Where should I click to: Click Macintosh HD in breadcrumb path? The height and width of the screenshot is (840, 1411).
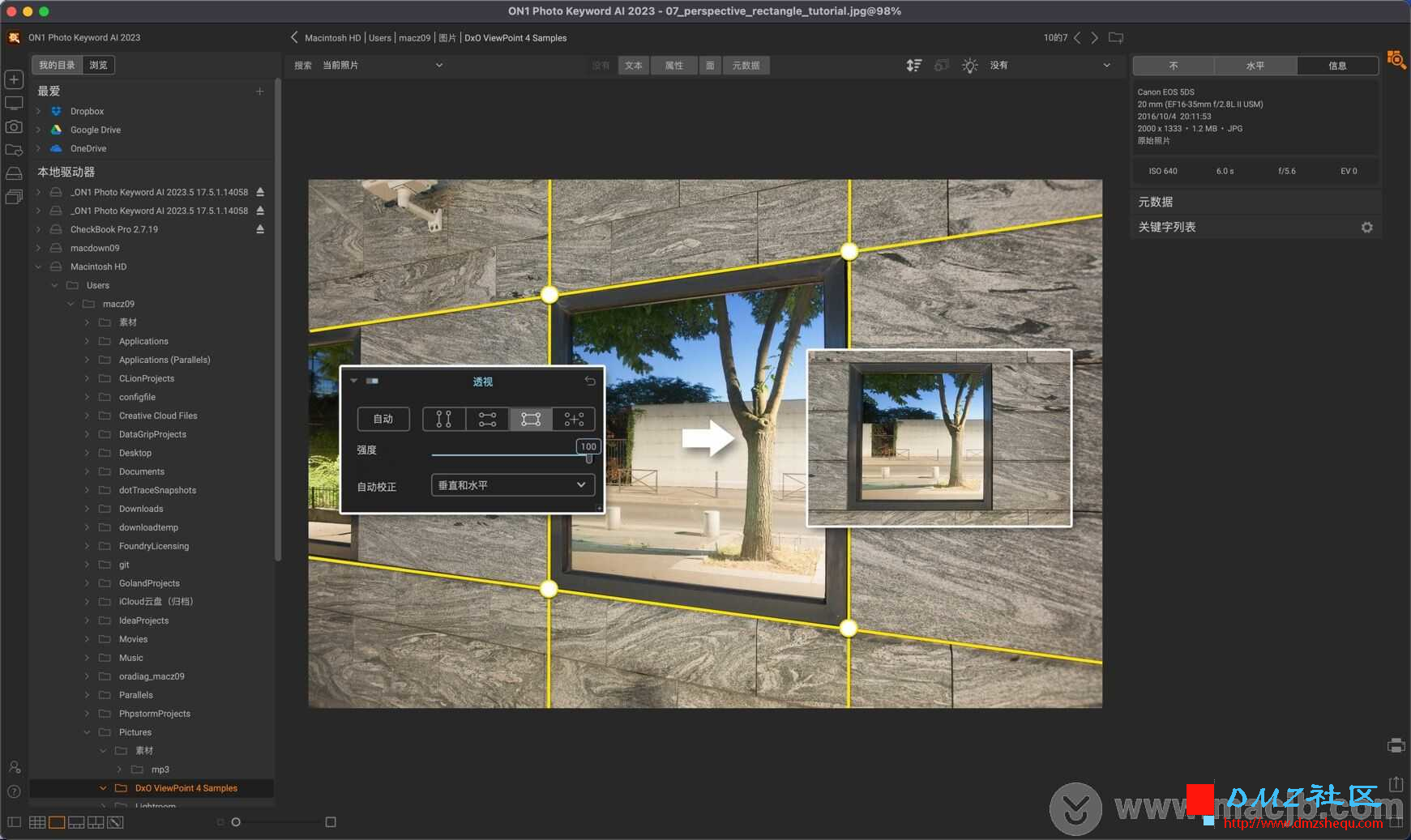click(332, 38)
